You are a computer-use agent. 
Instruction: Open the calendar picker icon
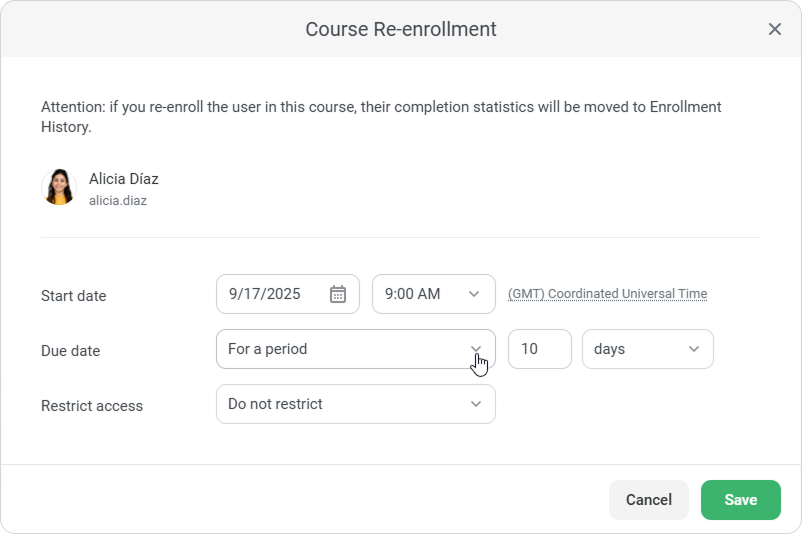coord(338,294)
